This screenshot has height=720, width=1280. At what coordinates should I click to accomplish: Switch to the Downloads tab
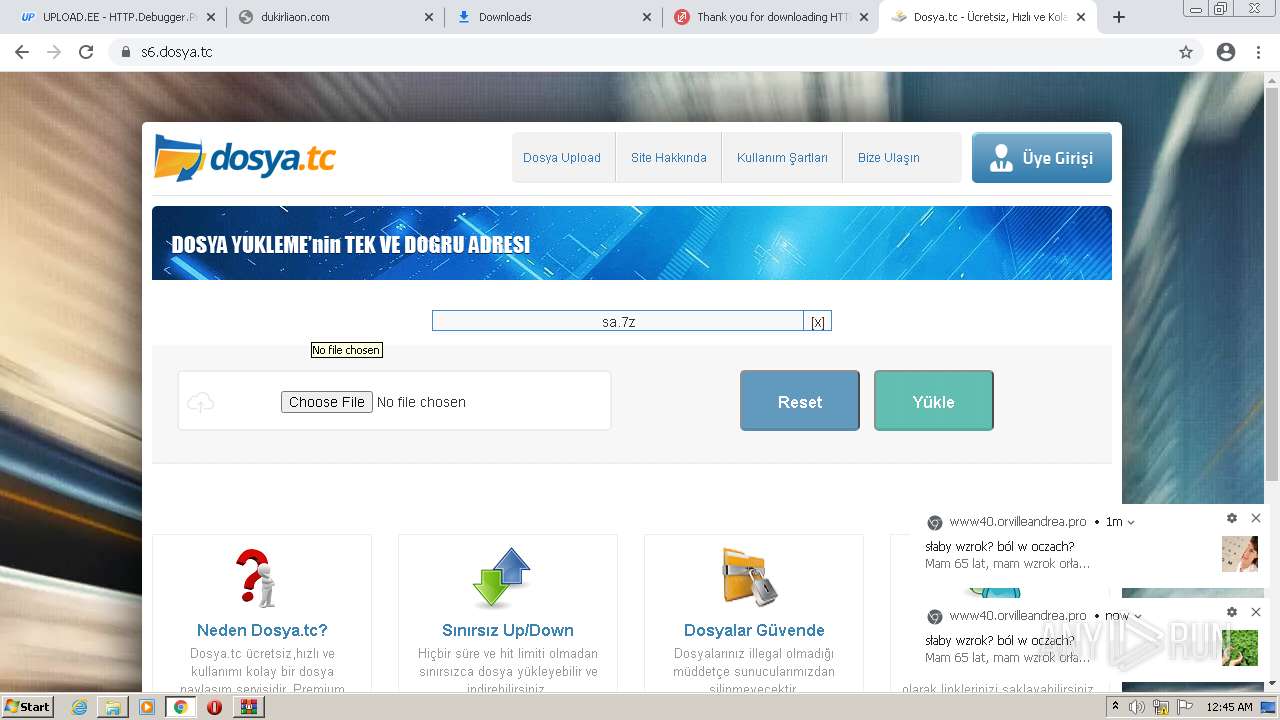(553, 17)
